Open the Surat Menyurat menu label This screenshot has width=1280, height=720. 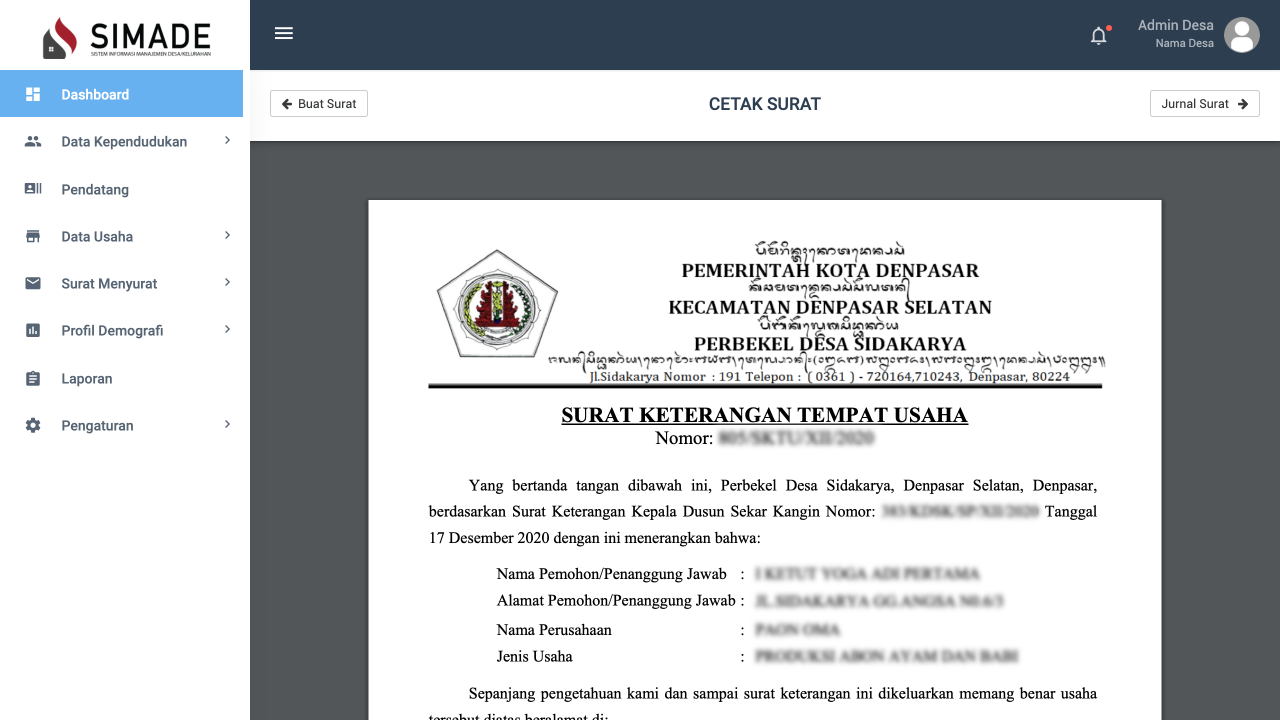coord(109,284)
